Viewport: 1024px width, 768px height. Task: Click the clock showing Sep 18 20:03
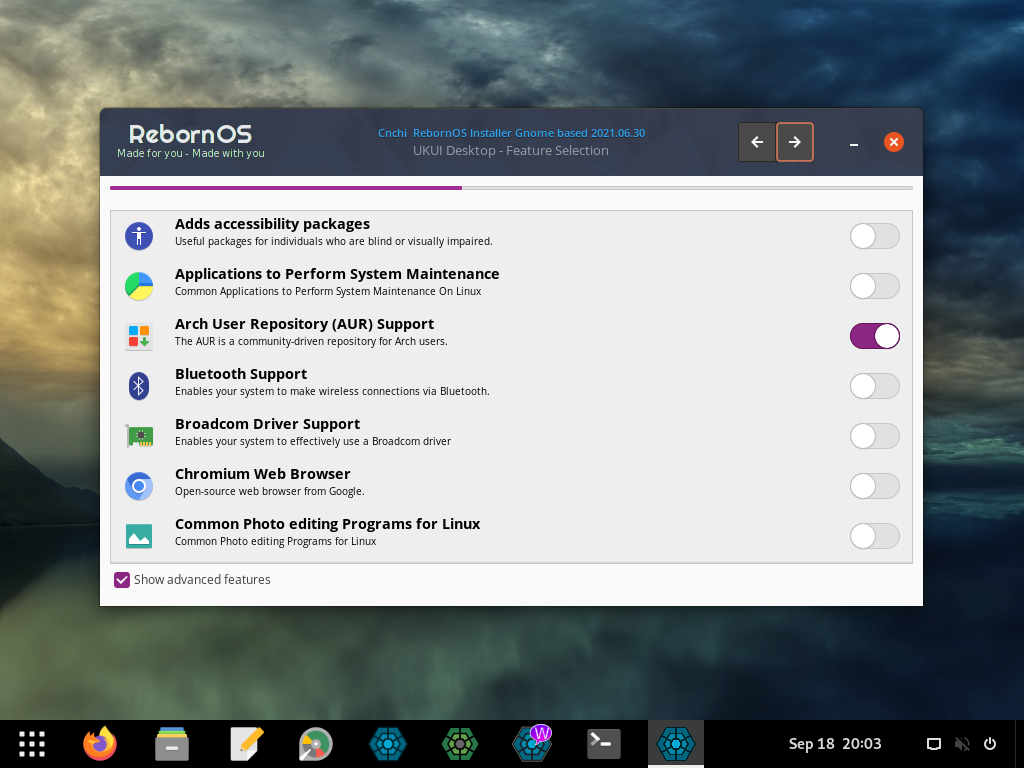(x=835, y=744)
